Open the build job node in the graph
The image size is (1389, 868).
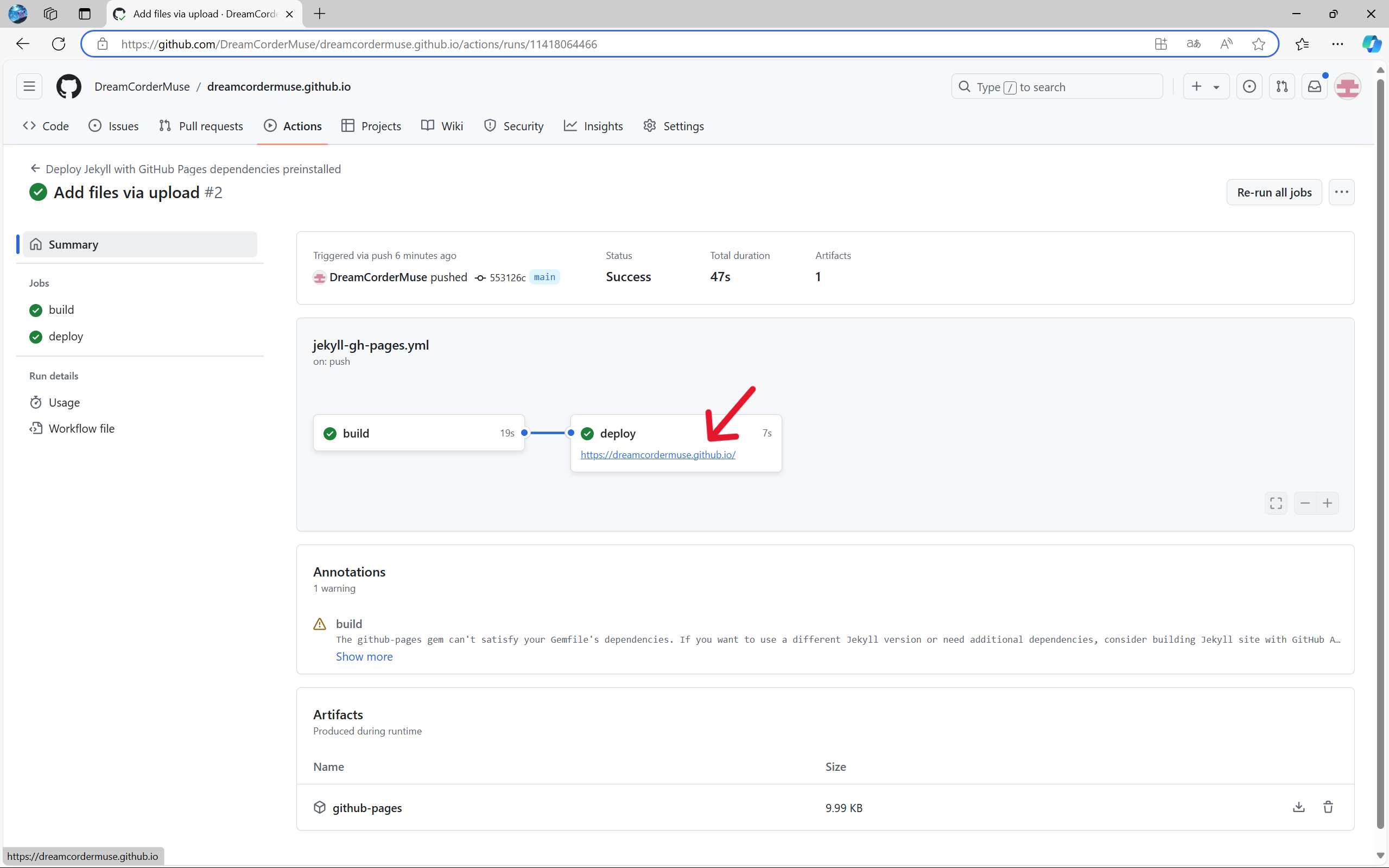point(419,433)
